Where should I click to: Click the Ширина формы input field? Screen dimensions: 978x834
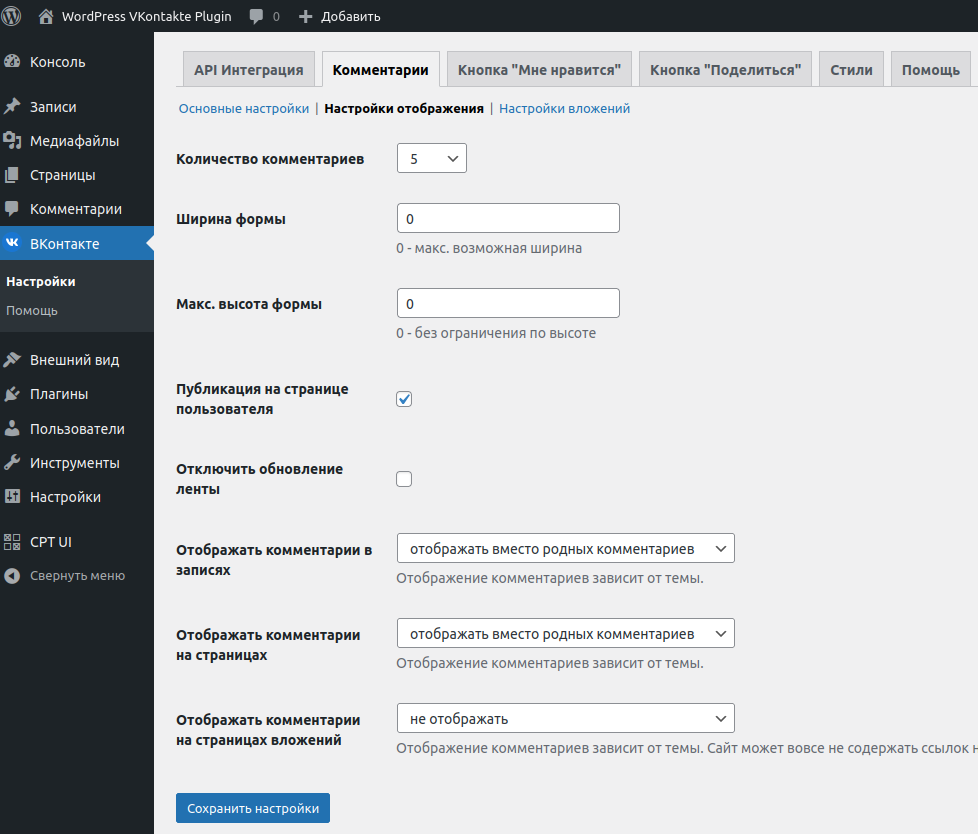point(508,218)
